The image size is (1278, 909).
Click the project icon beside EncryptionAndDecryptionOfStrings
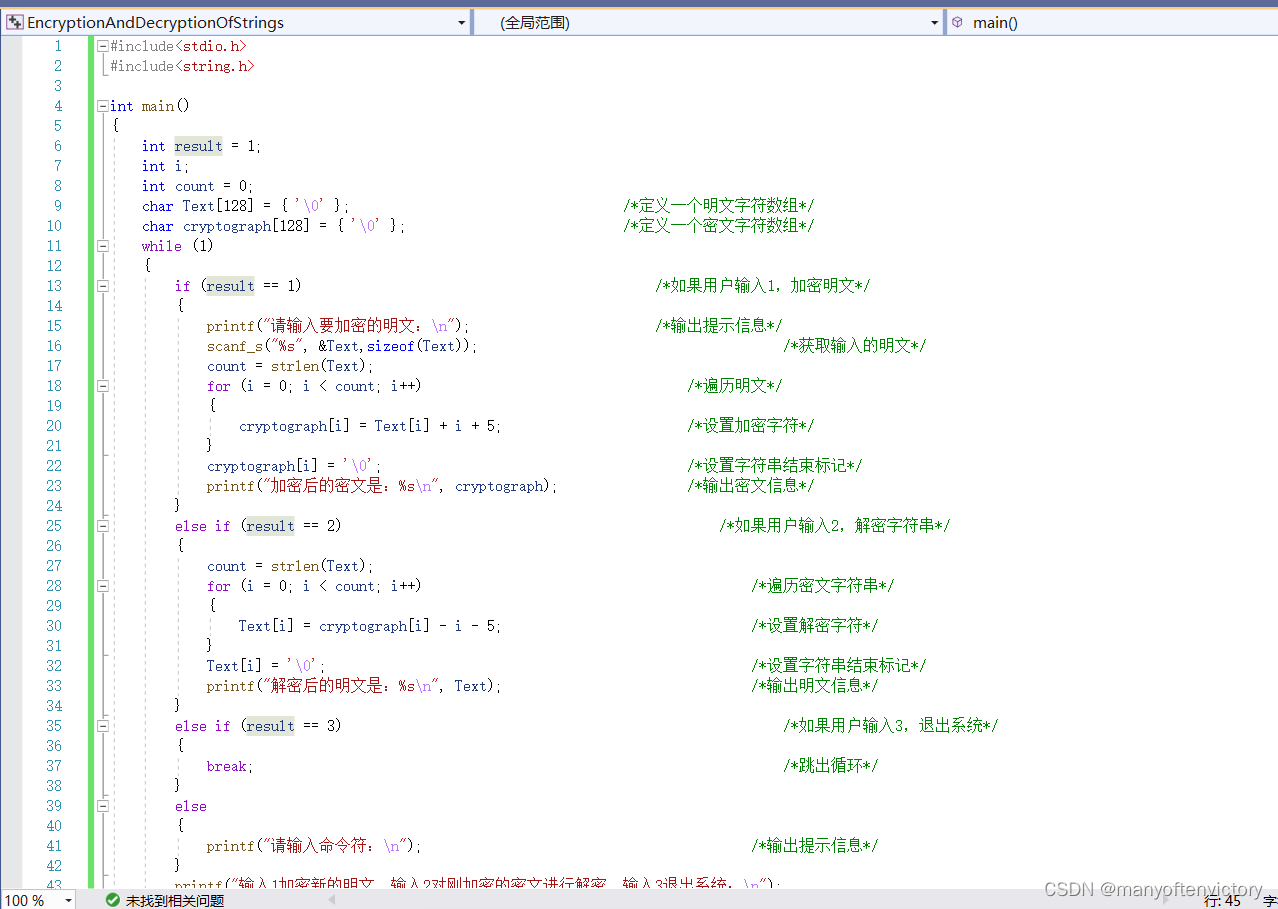(x=15, y=22)
